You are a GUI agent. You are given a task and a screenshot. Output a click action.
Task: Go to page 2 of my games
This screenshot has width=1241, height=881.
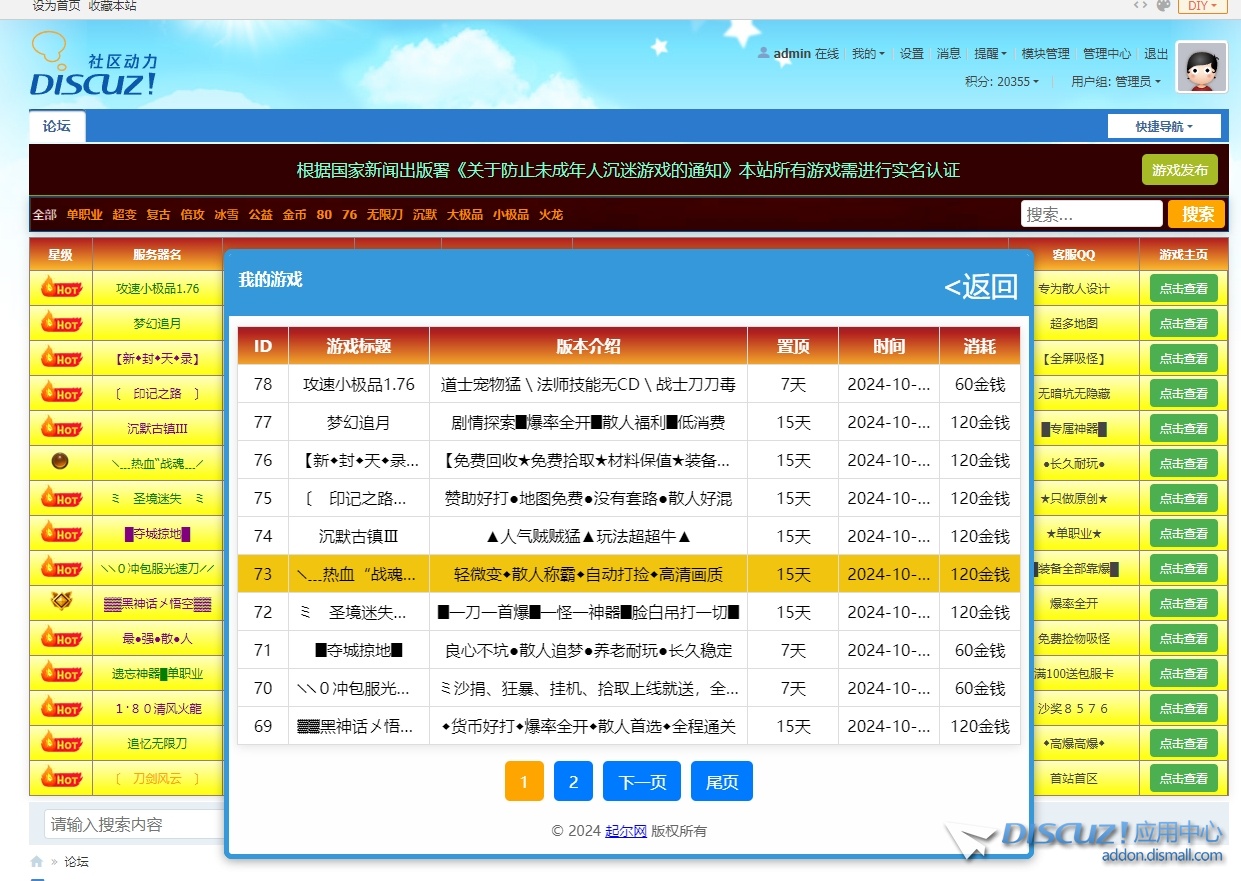pyautogui.click(x=573, y=782)
